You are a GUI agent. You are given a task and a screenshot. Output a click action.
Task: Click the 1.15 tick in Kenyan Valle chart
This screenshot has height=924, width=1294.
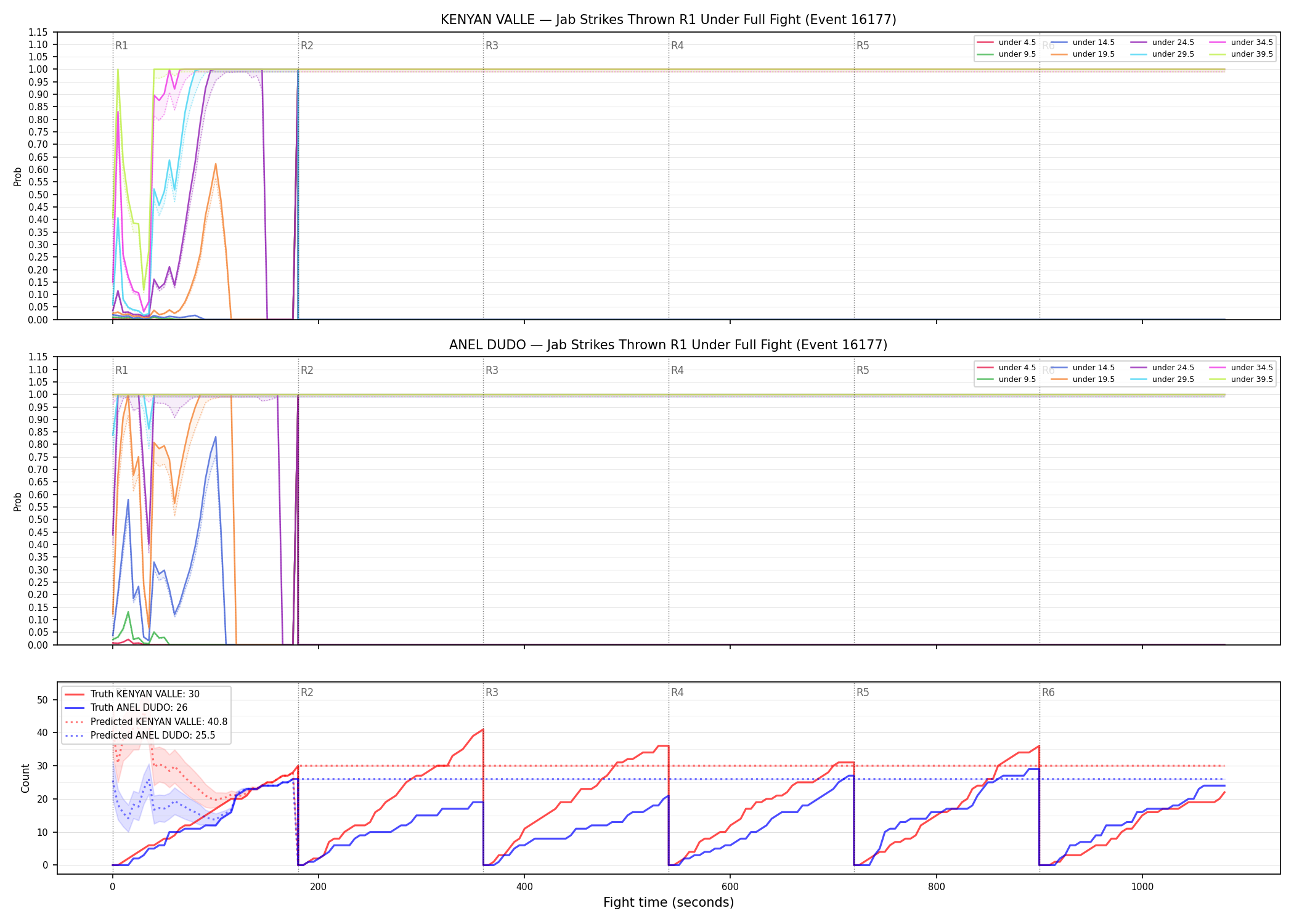[38, 32]
